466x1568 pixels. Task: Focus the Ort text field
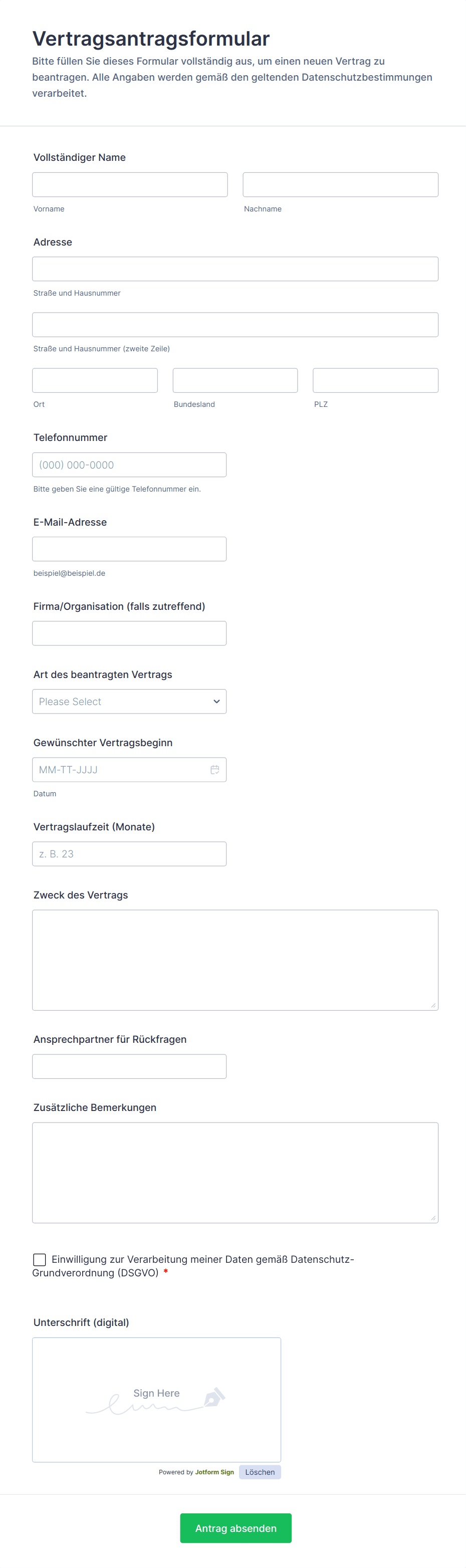95,380
